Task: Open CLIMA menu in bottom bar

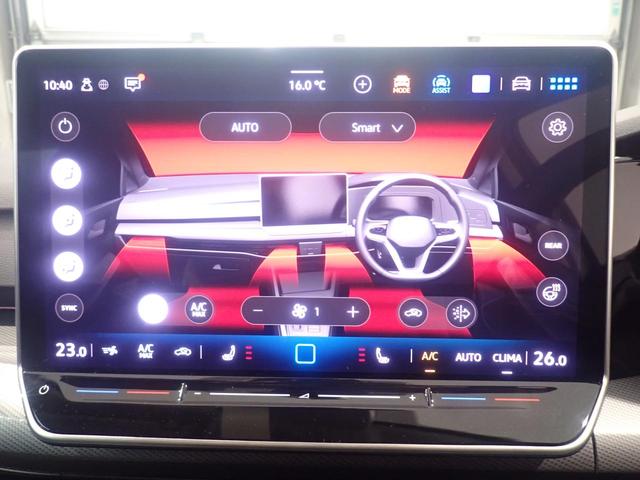Action: pos(507,358)
